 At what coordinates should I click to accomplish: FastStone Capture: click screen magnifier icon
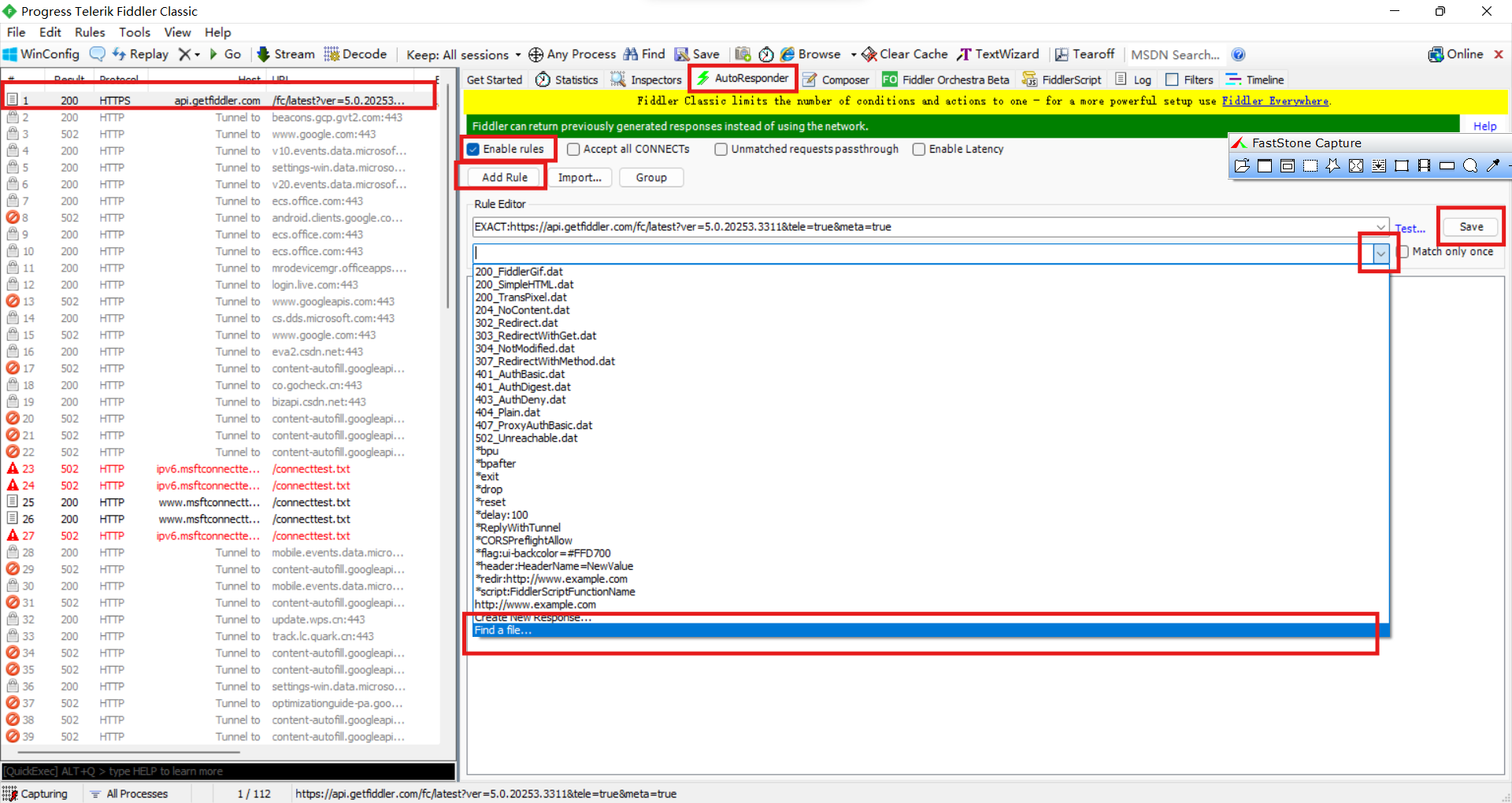point(1470,165)
